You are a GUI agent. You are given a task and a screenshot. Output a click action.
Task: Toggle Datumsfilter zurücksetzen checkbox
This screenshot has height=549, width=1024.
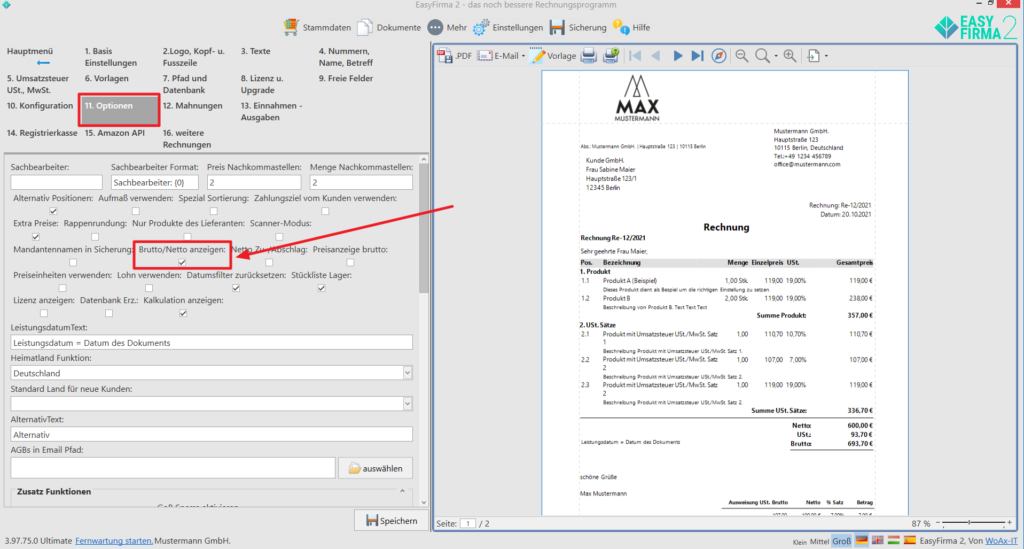(236, 288)
